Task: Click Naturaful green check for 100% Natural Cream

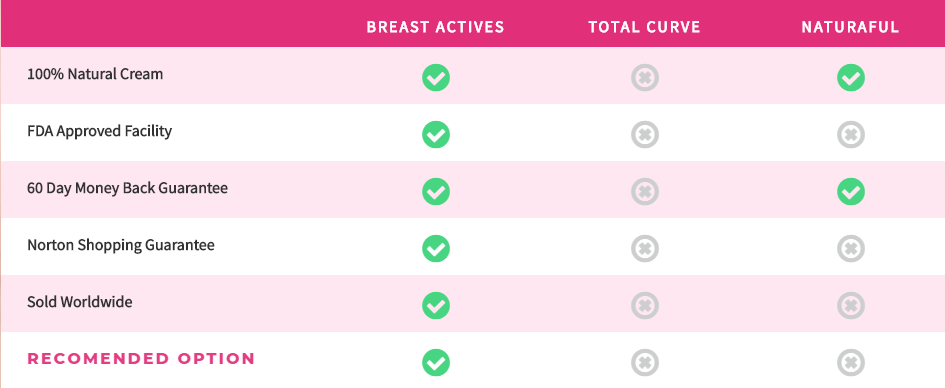Action: (851, 78)
